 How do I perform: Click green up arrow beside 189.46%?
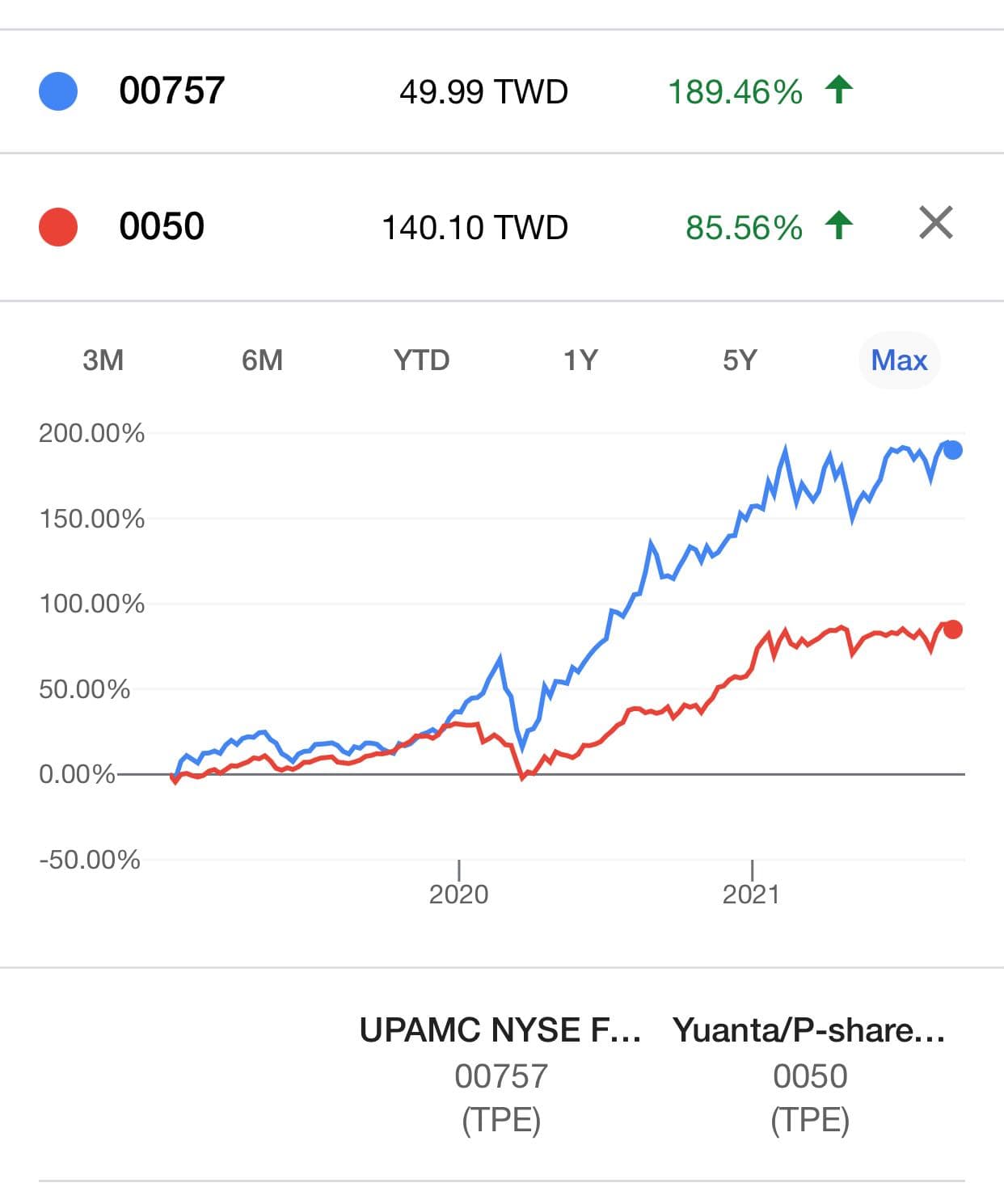pos(839,89)
